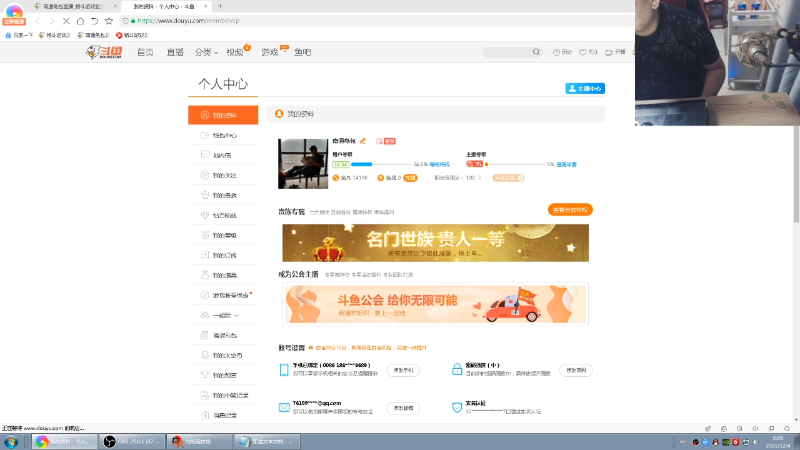Screen dimensions: 800x450
Task: Click the orange view noble privileges button
Action: [570, 210]
